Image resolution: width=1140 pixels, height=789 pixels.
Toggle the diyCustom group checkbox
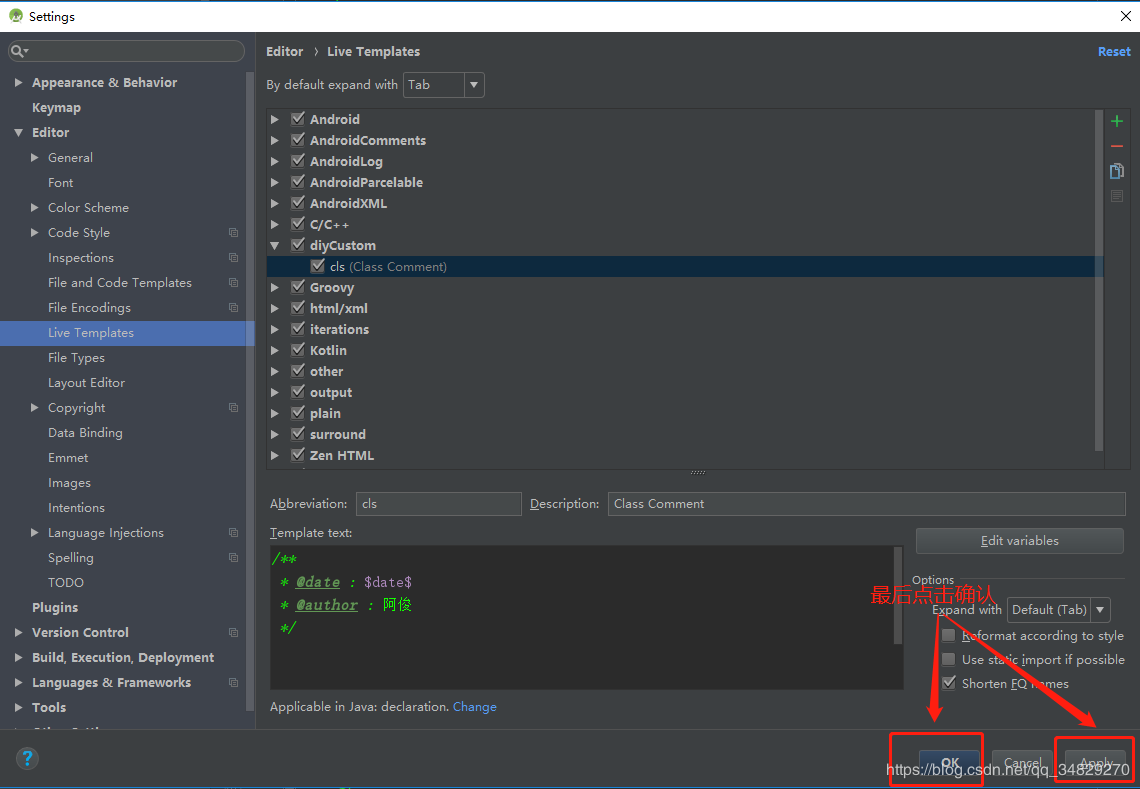coord(297,245)
